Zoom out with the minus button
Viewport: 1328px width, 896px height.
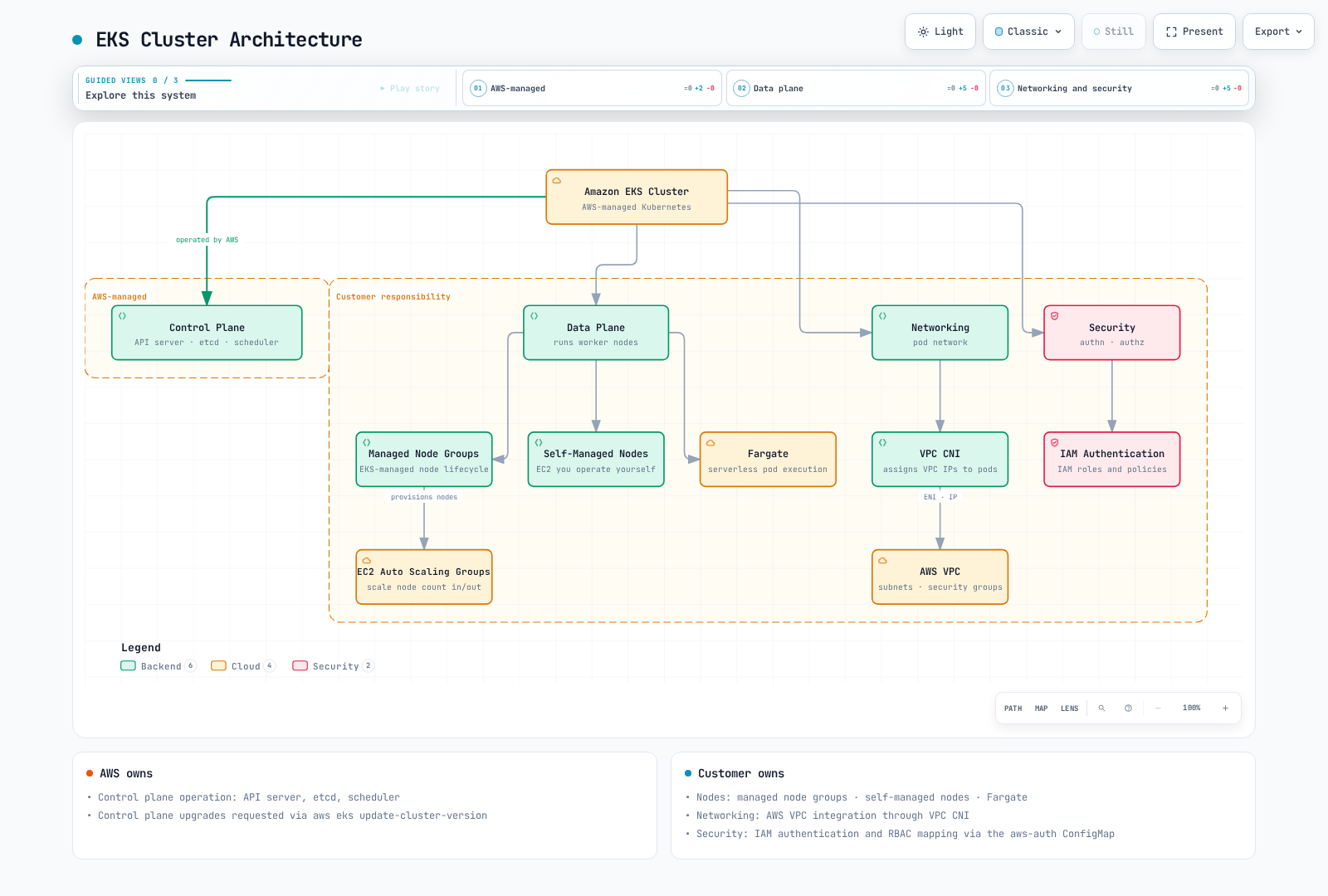click(x=1159, y=709)
